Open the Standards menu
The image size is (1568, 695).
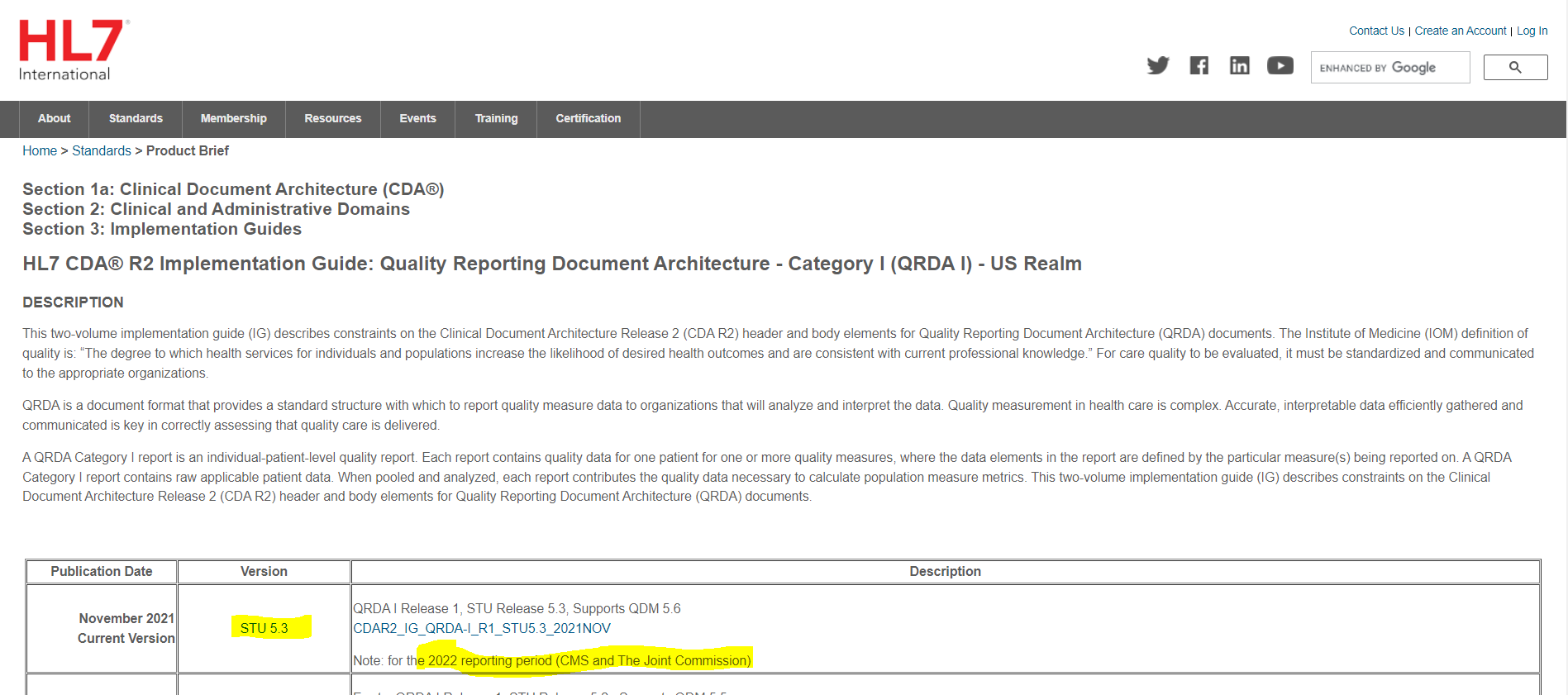pos(136,119)
